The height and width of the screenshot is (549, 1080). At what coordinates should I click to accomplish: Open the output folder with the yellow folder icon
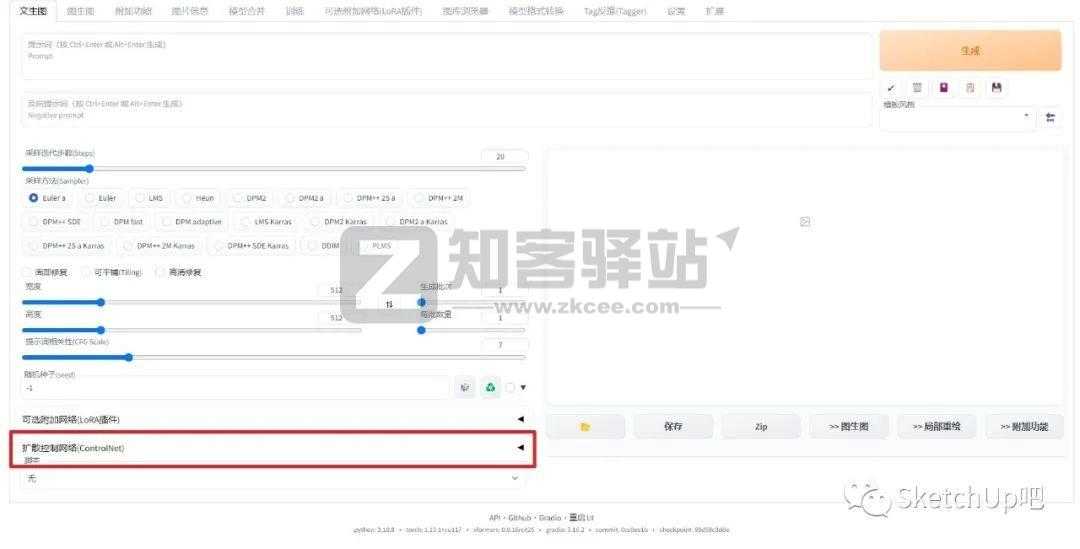click(x=585, y=427)
